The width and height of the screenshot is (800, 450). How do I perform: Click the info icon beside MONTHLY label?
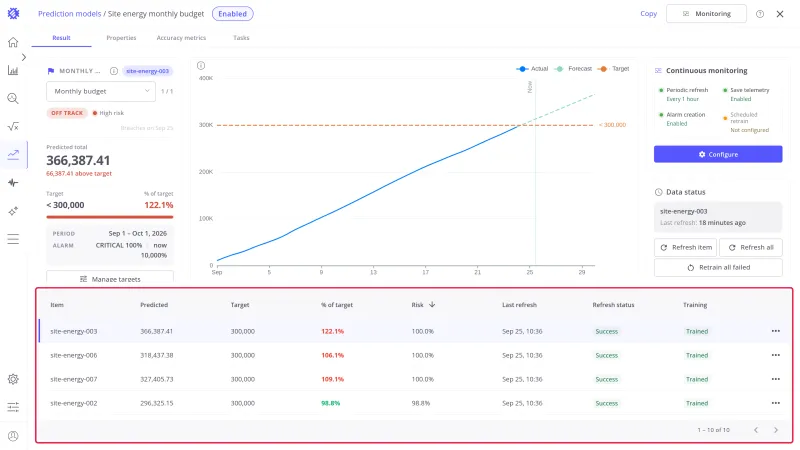click(114, 71)
